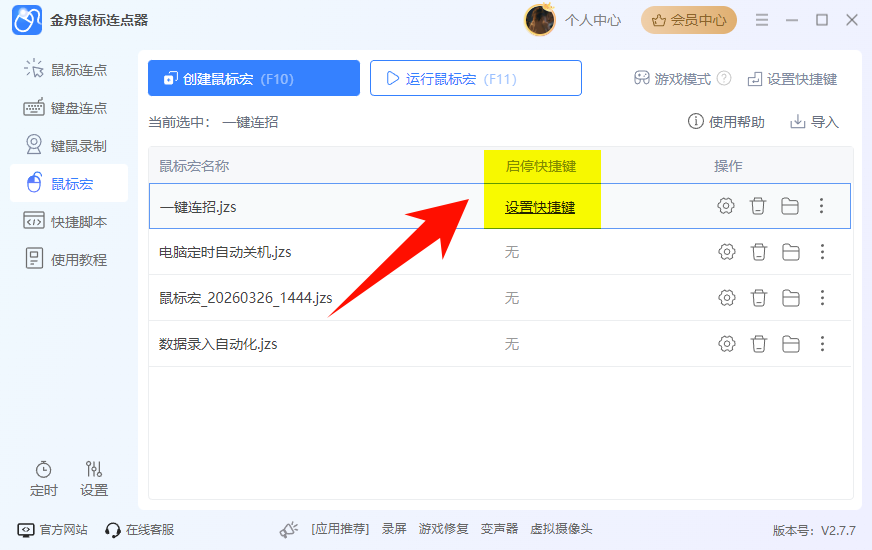Open 使用帮助 help
872x550 pixels.
[x=726, y=122]
